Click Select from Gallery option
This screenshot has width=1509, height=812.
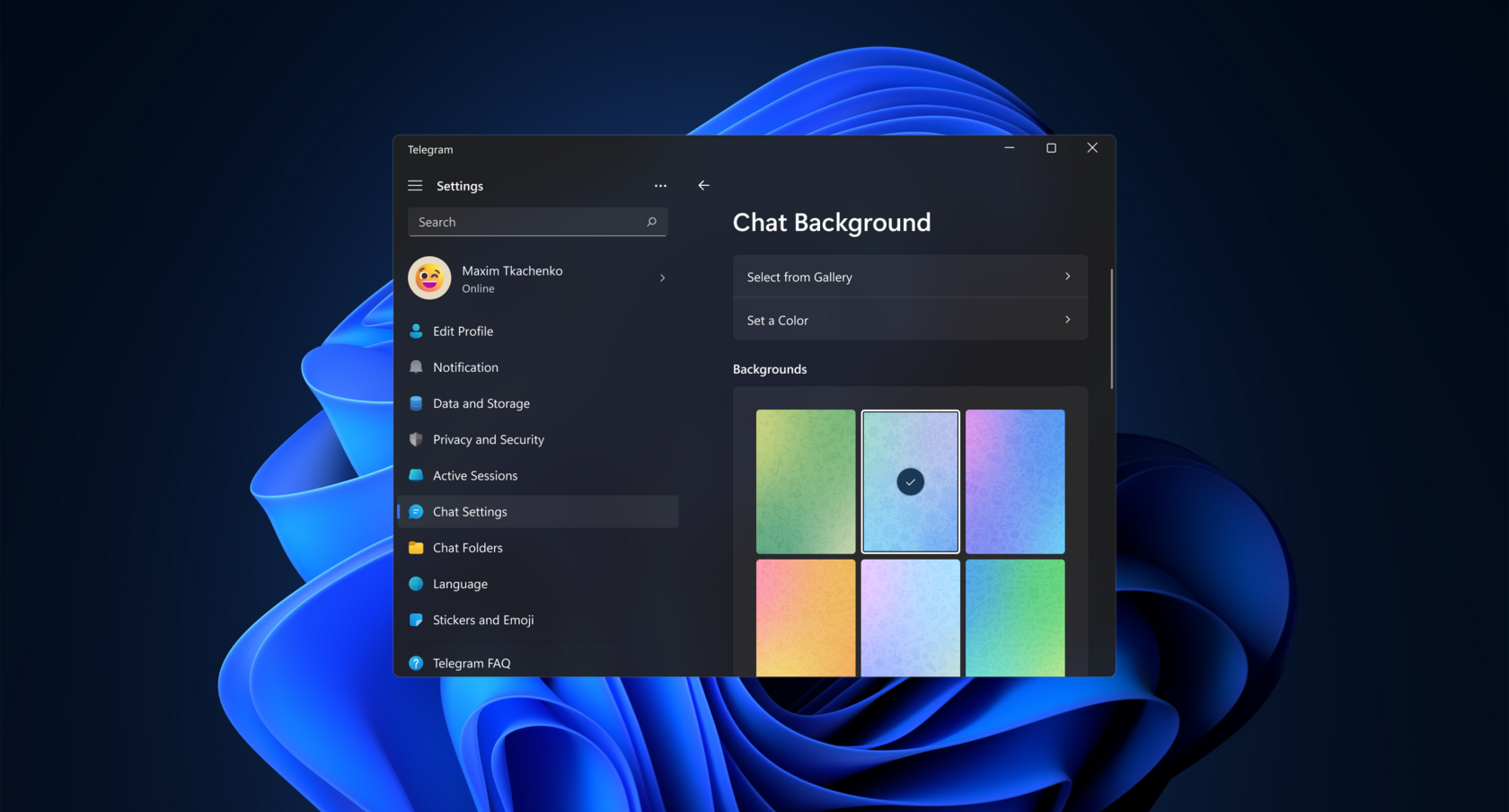[910, 277]
